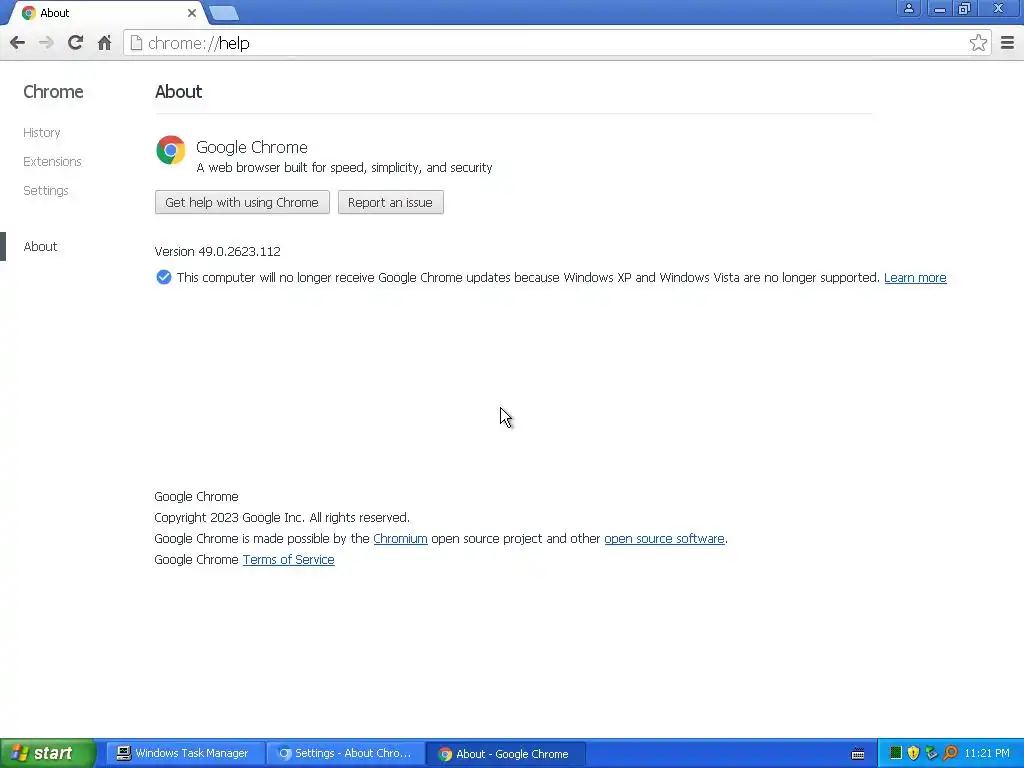Screen dimensions: 1024x768
Task: Switch to Settings - About Chrome taskbar window
Action: coord(345,754)
